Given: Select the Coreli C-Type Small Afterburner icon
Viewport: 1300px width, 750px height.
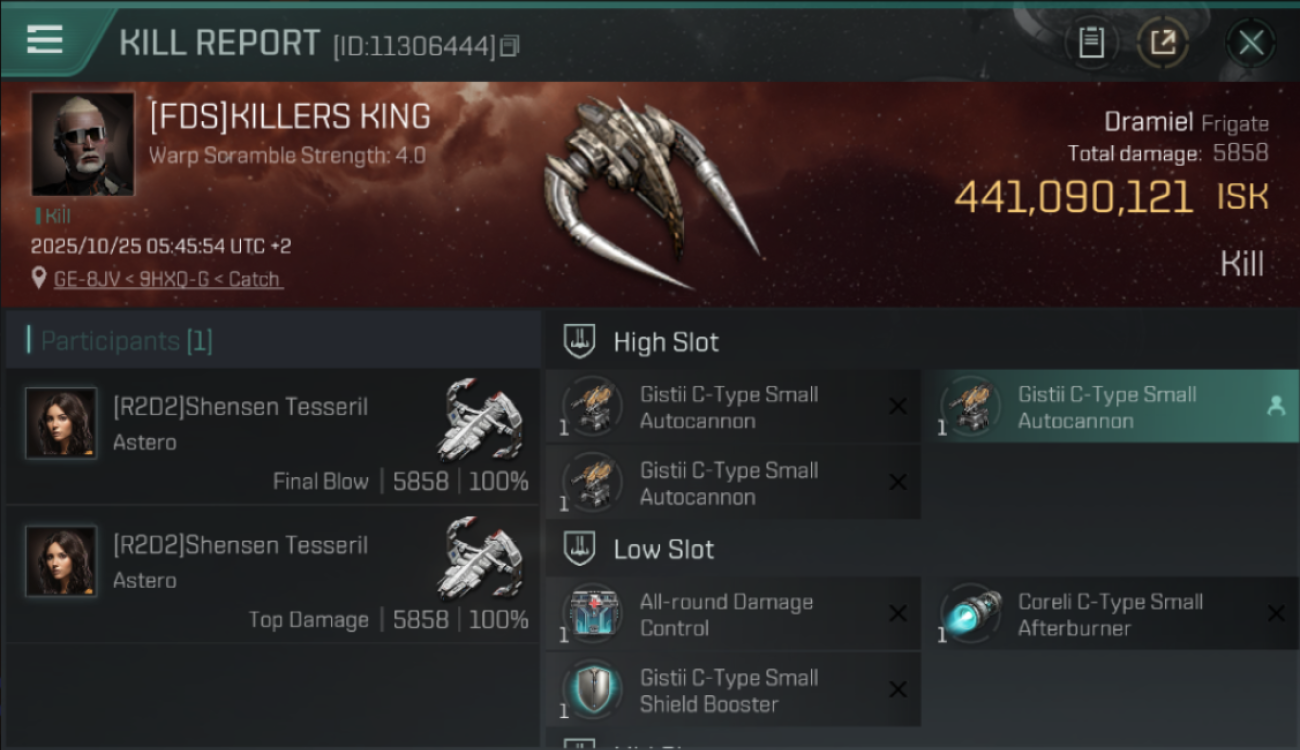Looking at the screenshot, I should click(x=971, y=614).
